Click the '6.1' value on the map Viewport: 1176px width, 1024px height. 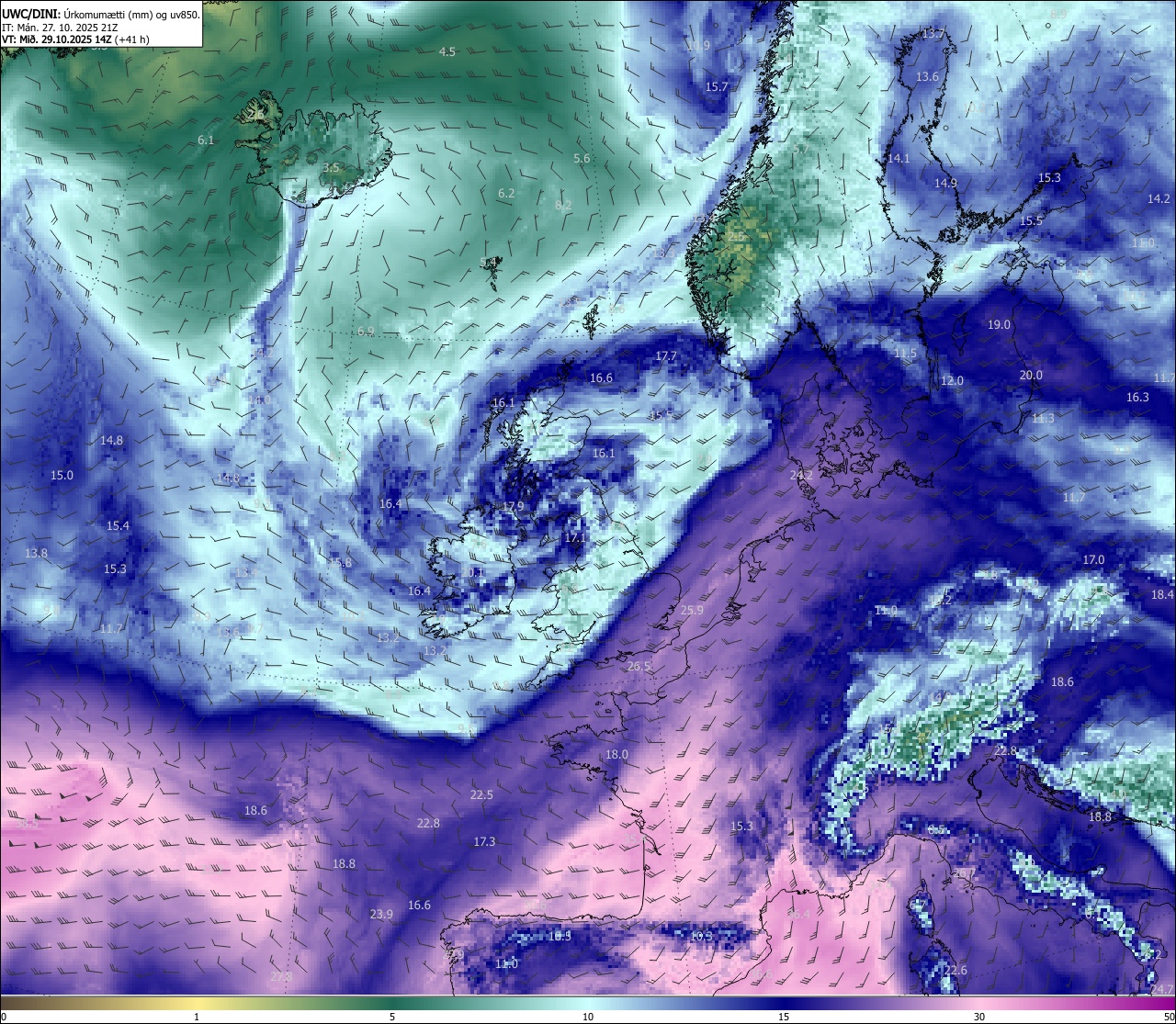pos(206,141)
